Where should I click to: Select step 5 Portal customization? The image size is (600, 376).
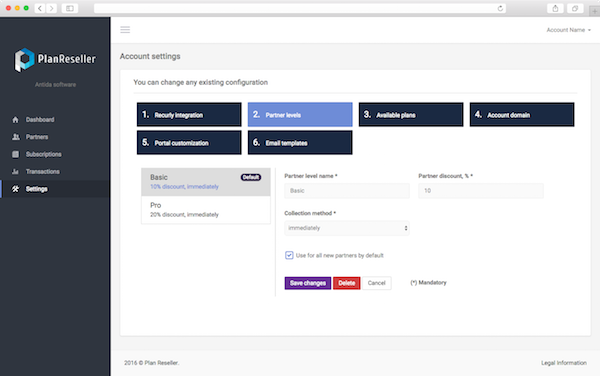[x=189, y=142]
